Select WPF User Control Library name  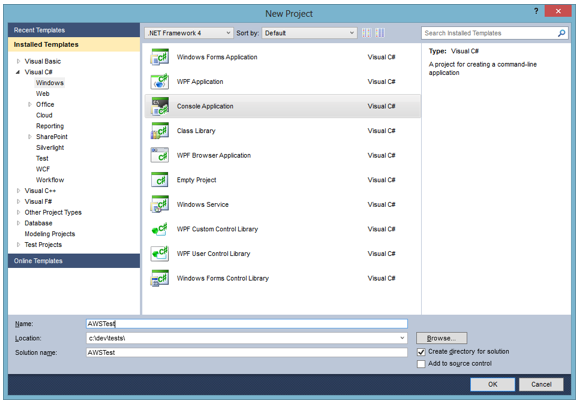click(x=213, y=254)
